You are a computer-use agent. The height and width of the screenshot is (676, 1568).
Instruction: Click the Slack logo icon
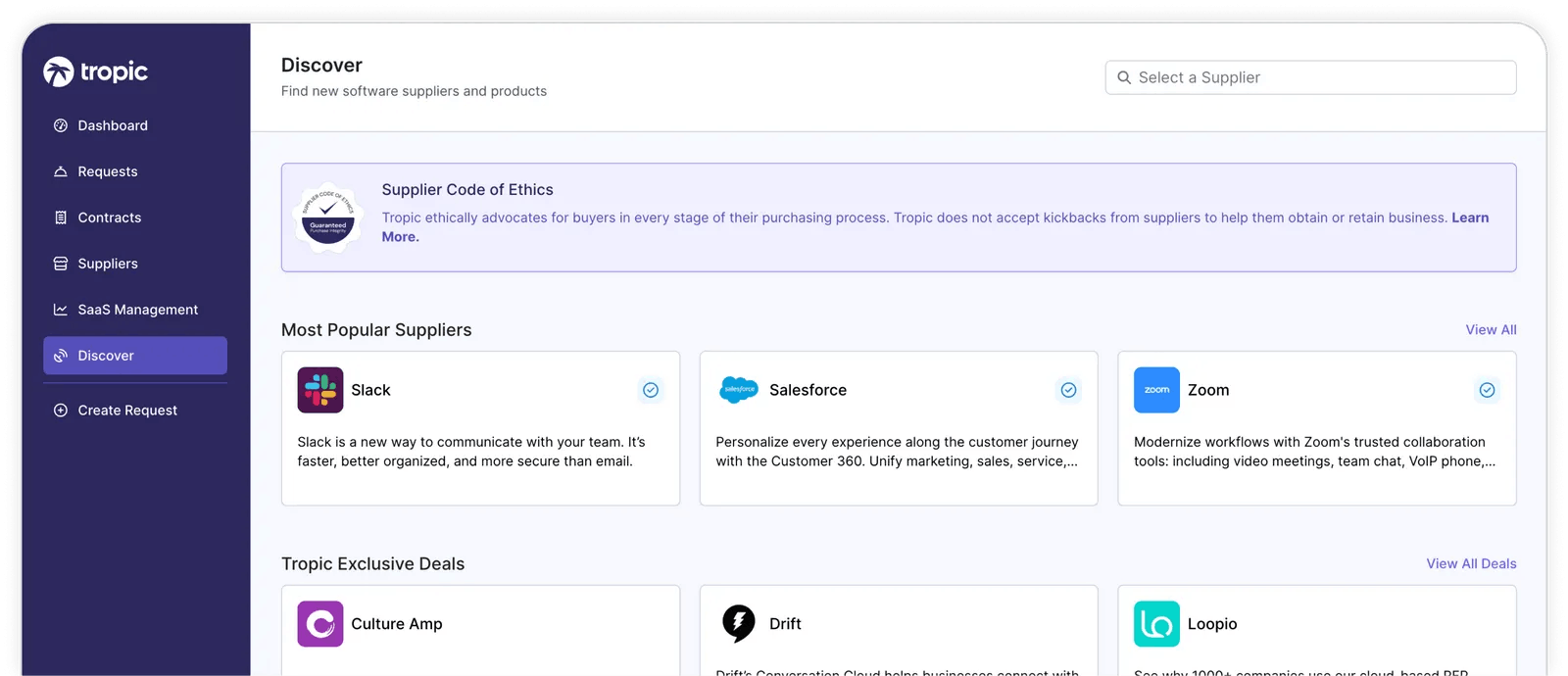(320, 390)
